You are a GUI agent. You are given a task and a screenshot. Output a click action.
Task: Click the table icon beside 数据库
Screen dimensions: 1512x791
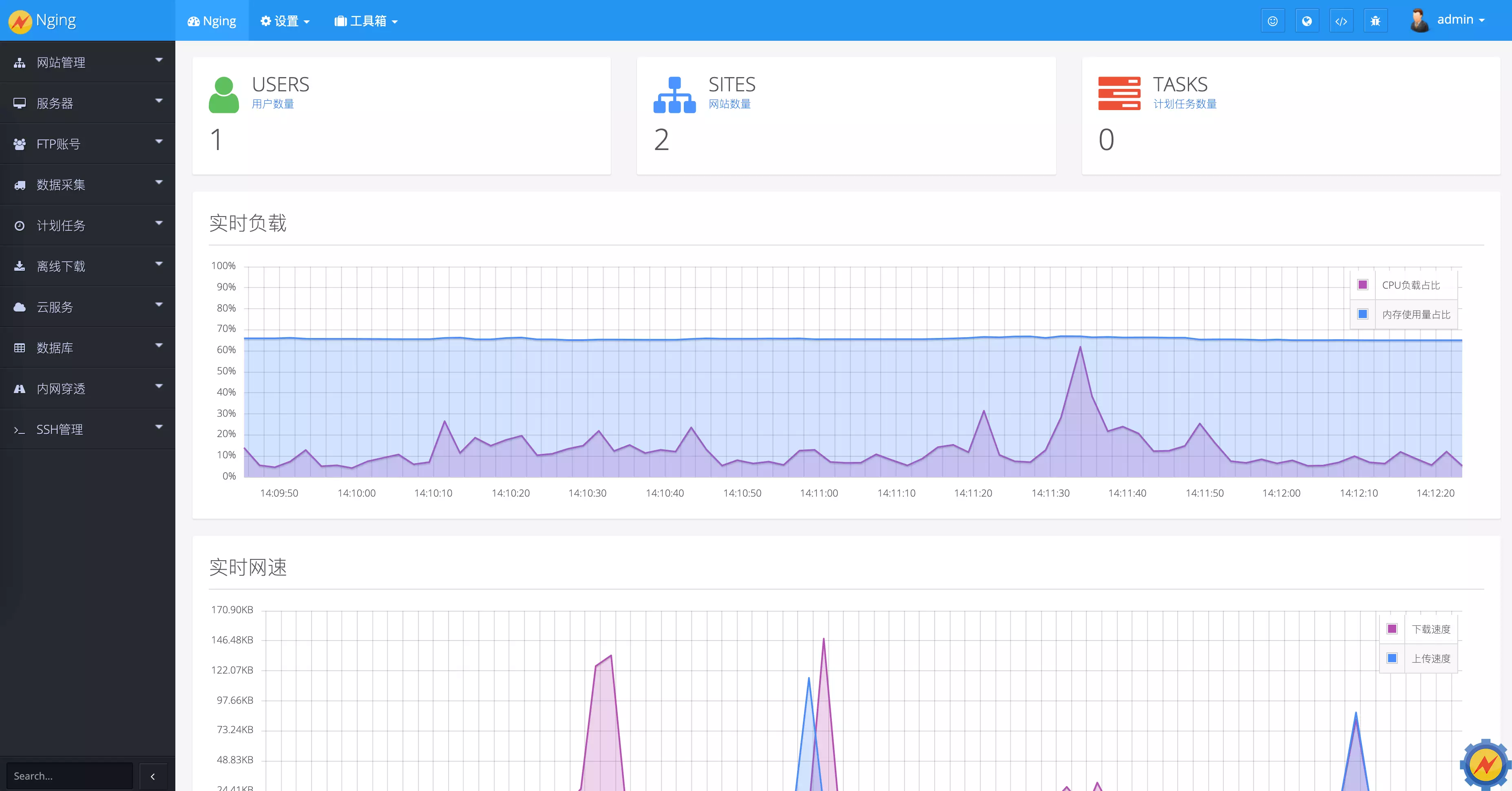click(20, 348)
